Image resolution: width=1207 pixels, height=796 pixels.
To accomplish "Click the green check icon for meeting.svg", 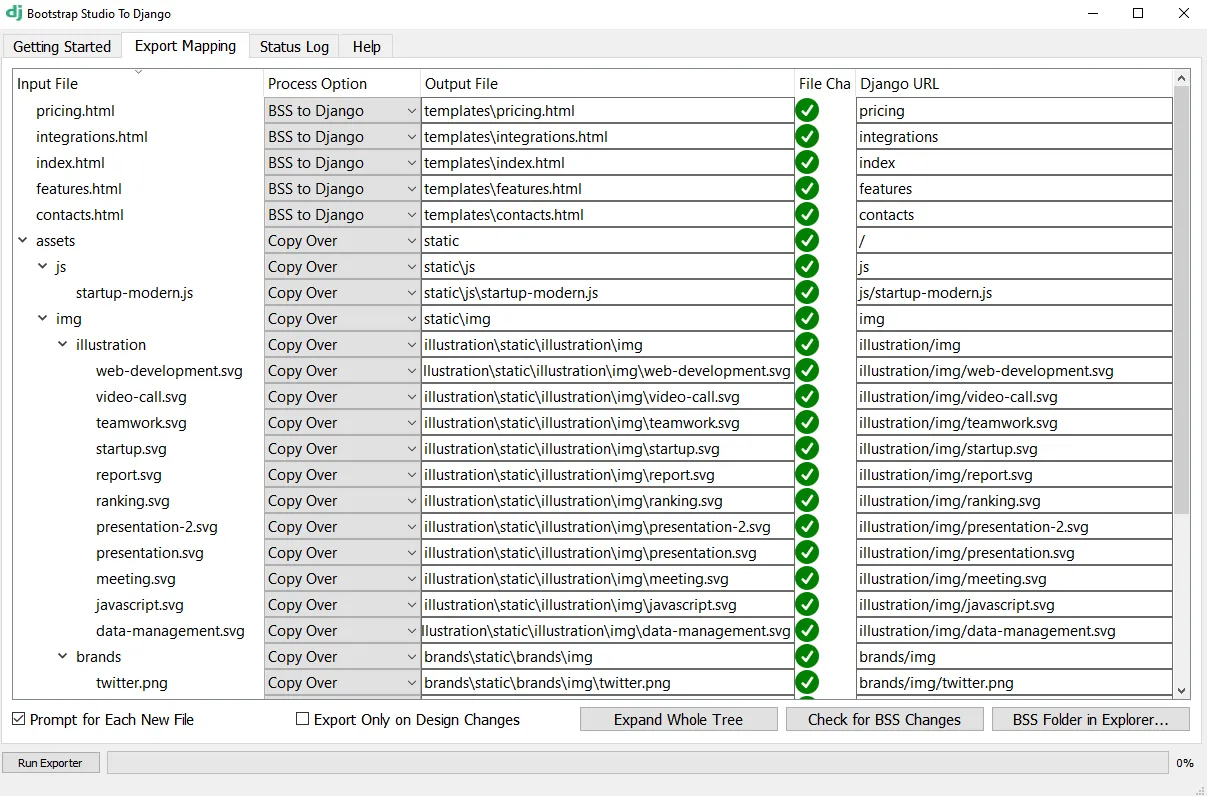I will (x=807, y=578).
